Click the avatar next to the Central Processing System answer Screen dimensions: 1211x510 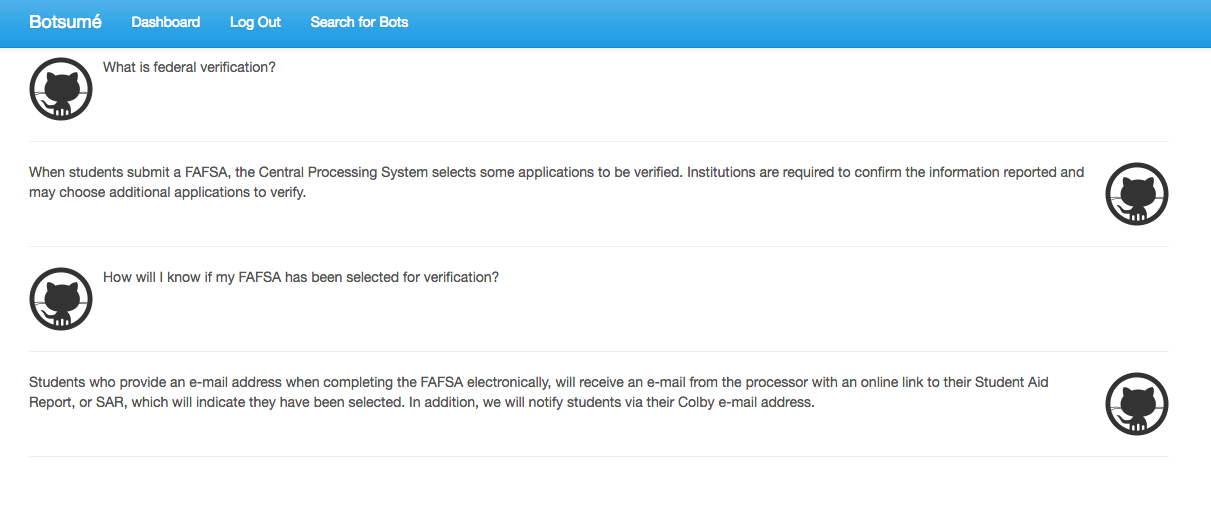[x=1137, y=194]
